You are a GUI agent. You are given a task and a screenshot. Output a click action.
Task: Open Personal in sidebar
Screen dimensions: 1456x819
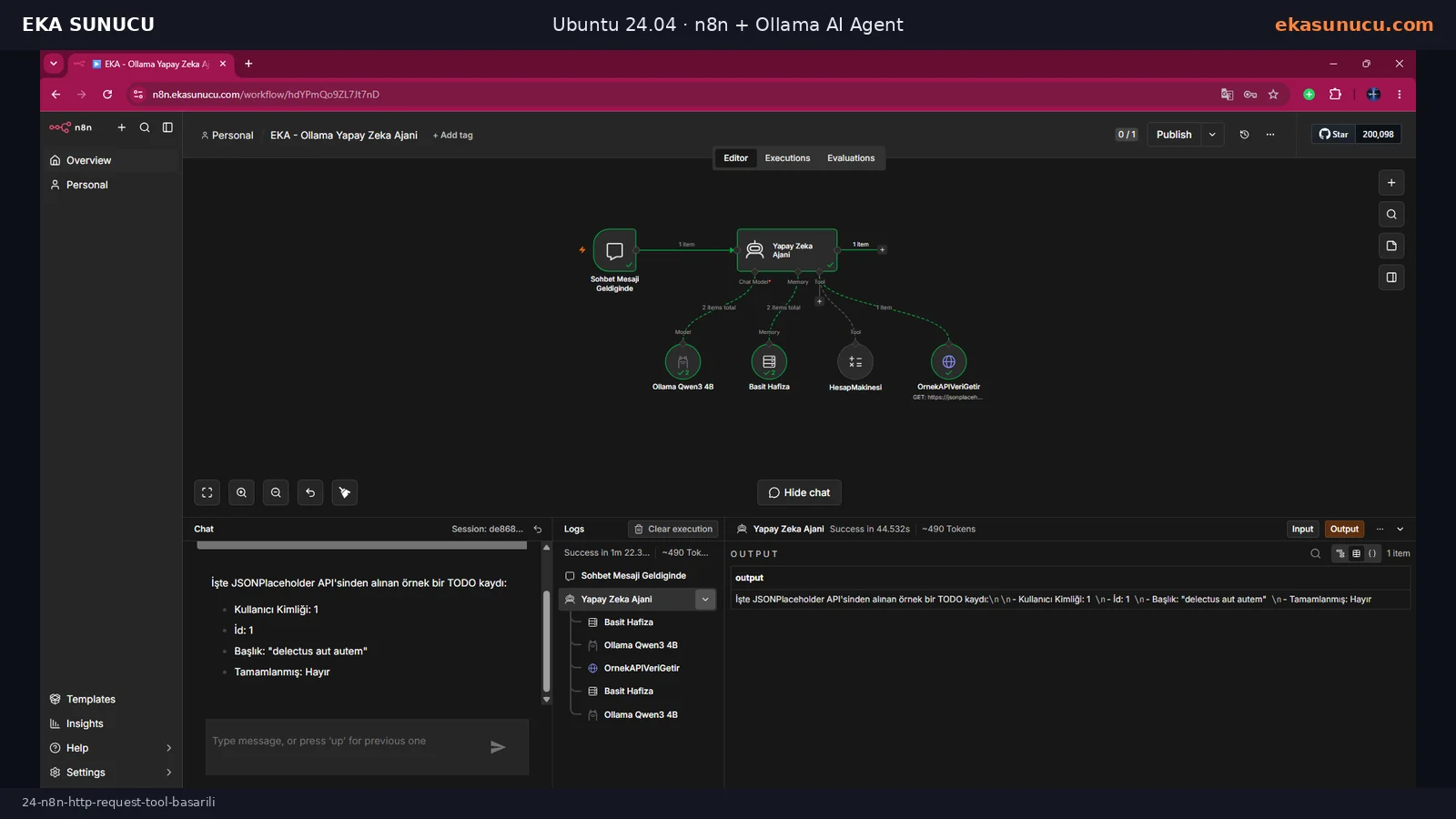click(111, 185)
